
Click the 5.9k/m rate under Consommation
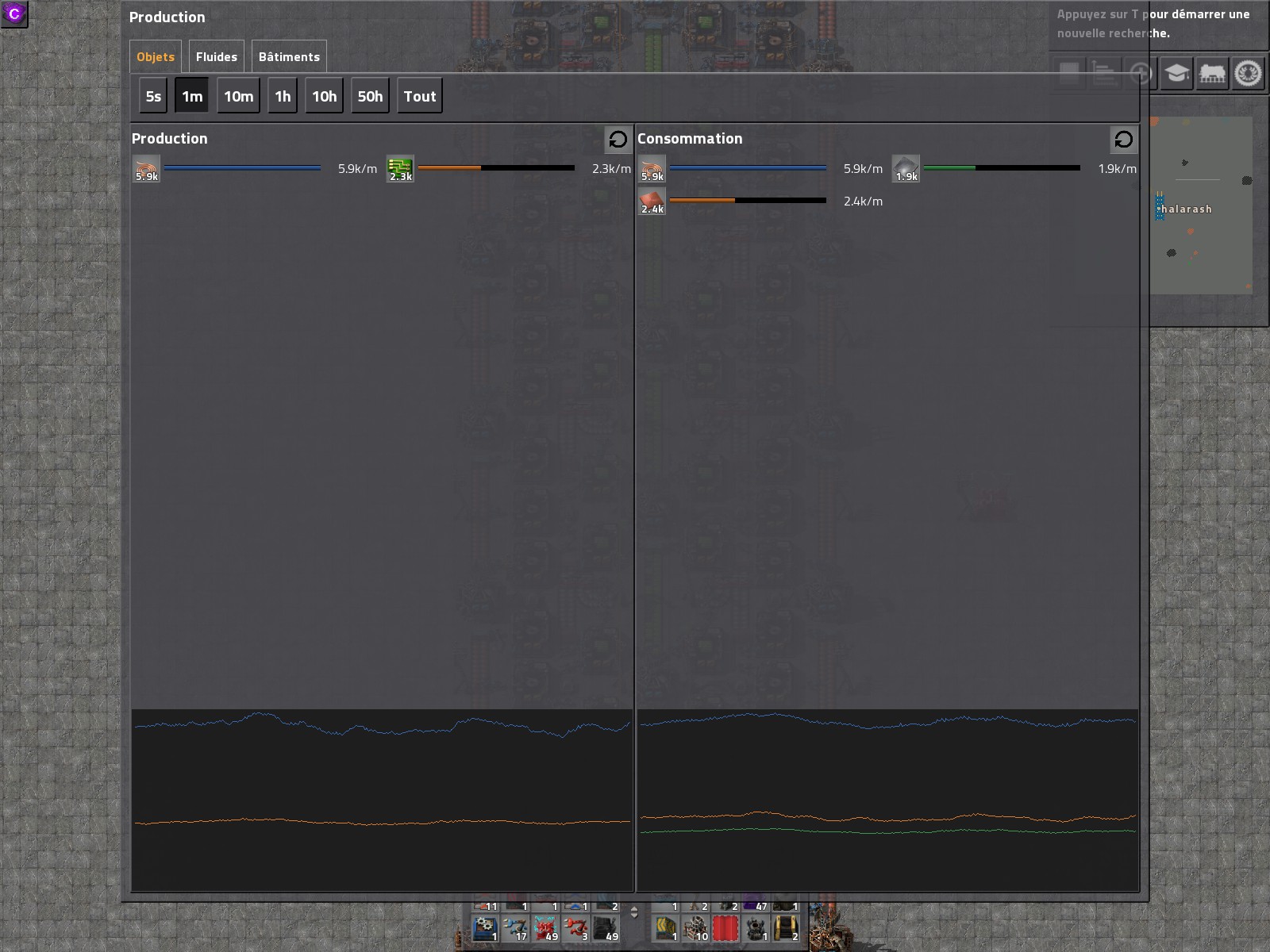[863, 169]
